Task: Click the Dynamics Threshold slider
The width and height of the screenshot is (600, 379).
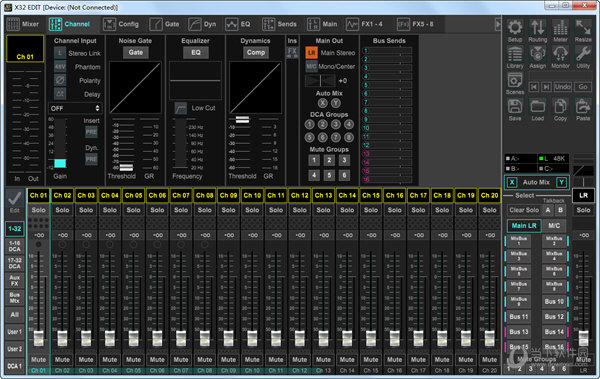Action: click(x=242, y=120)
